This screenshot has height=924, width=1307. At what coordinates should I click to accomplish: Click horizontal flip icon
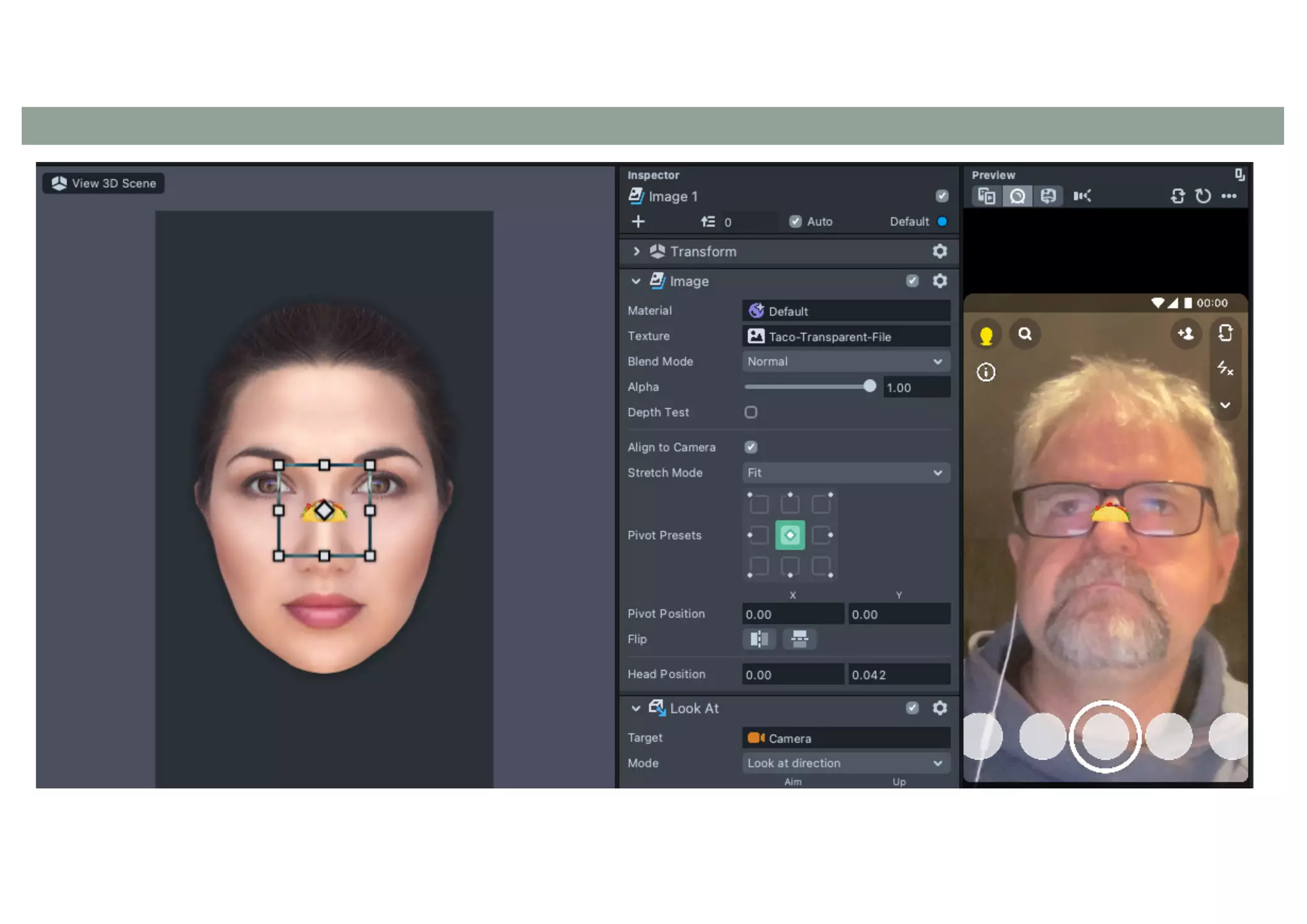(x=759, y=639)
